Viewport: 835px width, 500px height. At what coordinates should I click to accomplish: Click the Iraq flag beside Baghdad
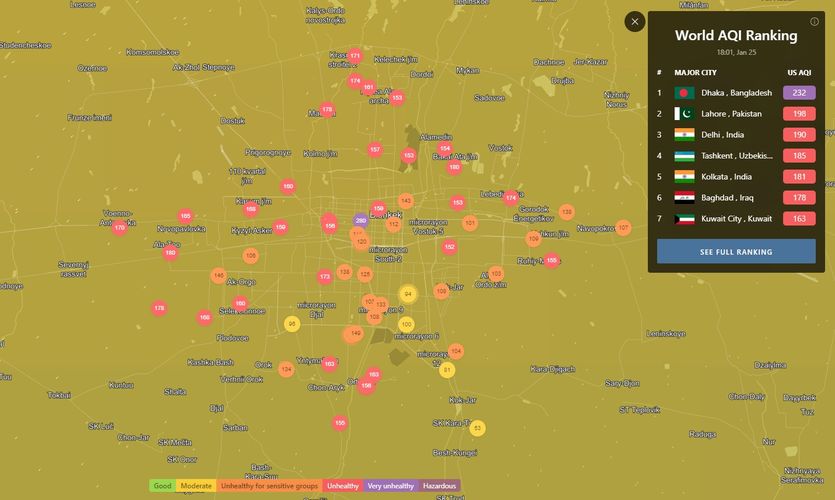point(684,198)
